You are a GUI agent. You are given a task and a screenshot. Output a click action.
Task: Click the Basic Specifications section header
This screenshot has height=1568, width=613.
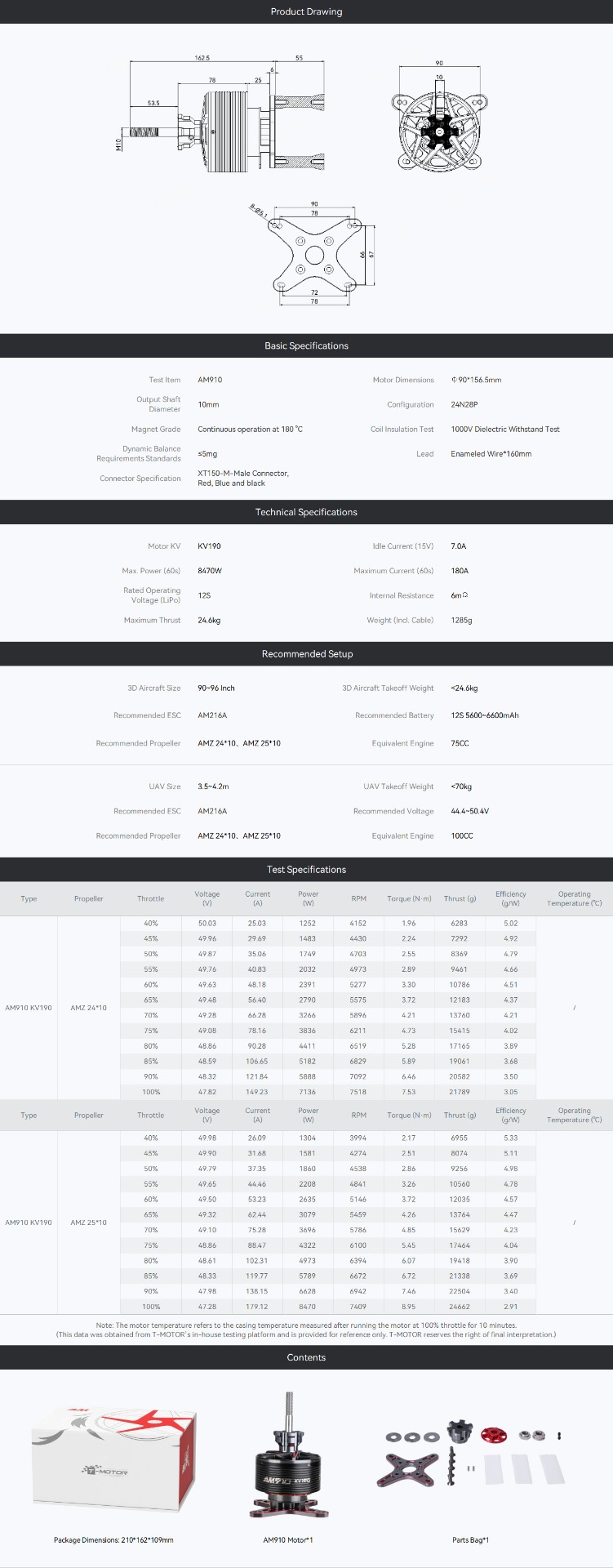(306, 345)
